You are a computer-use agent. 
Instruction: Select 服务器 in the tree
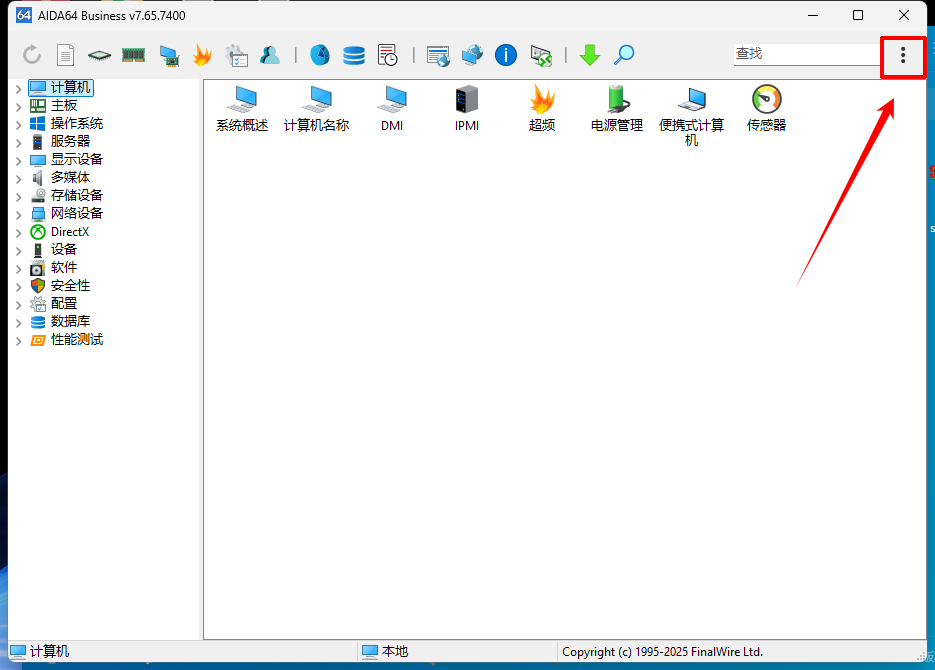60,141
